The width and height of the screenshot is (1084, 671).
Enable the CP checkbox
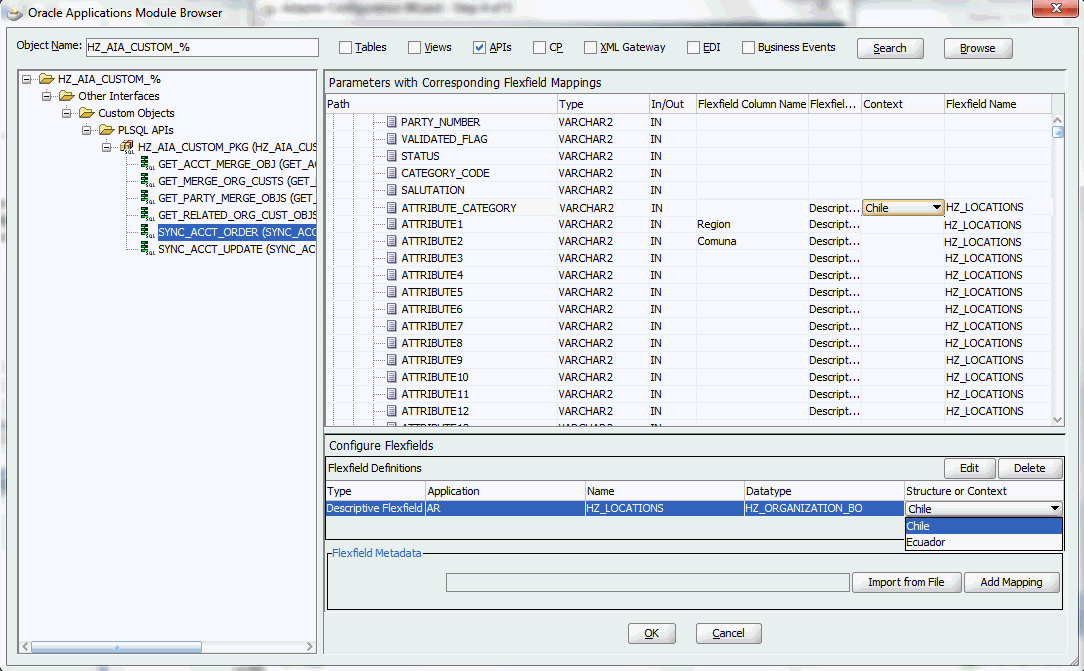[x=540, y=48]
